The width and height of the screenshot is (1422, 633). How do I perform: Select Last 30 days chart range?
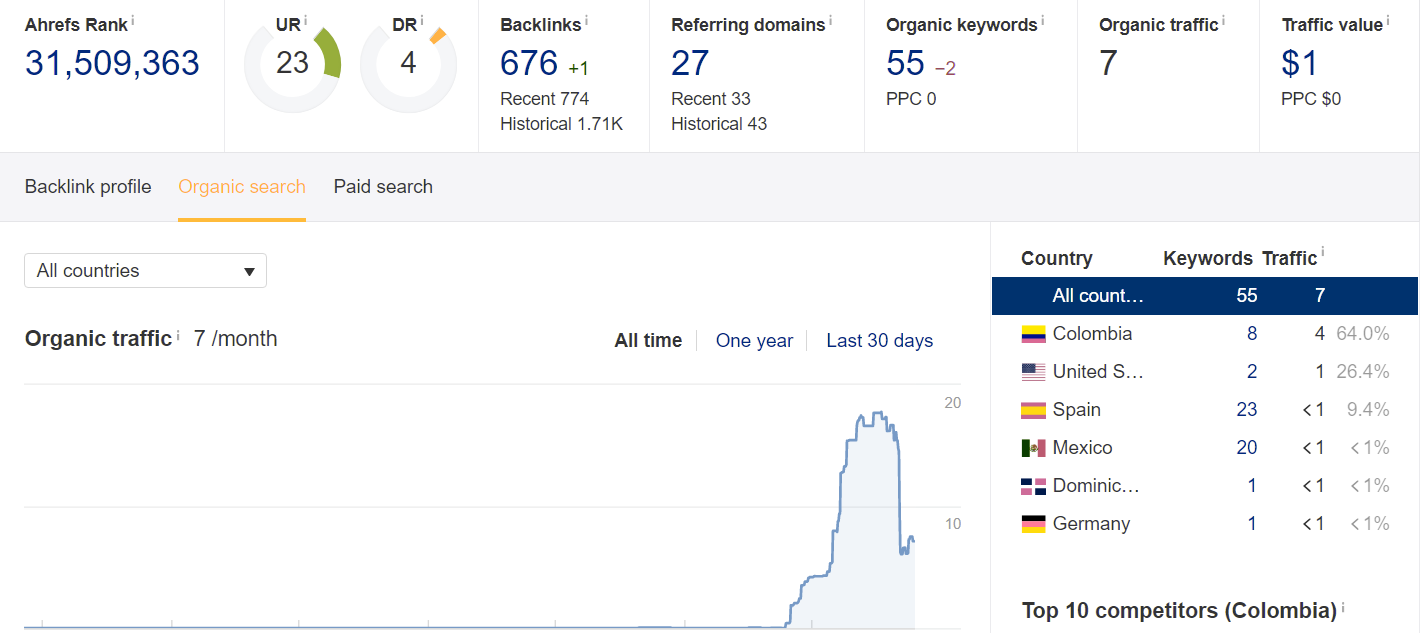click(879, 341)
